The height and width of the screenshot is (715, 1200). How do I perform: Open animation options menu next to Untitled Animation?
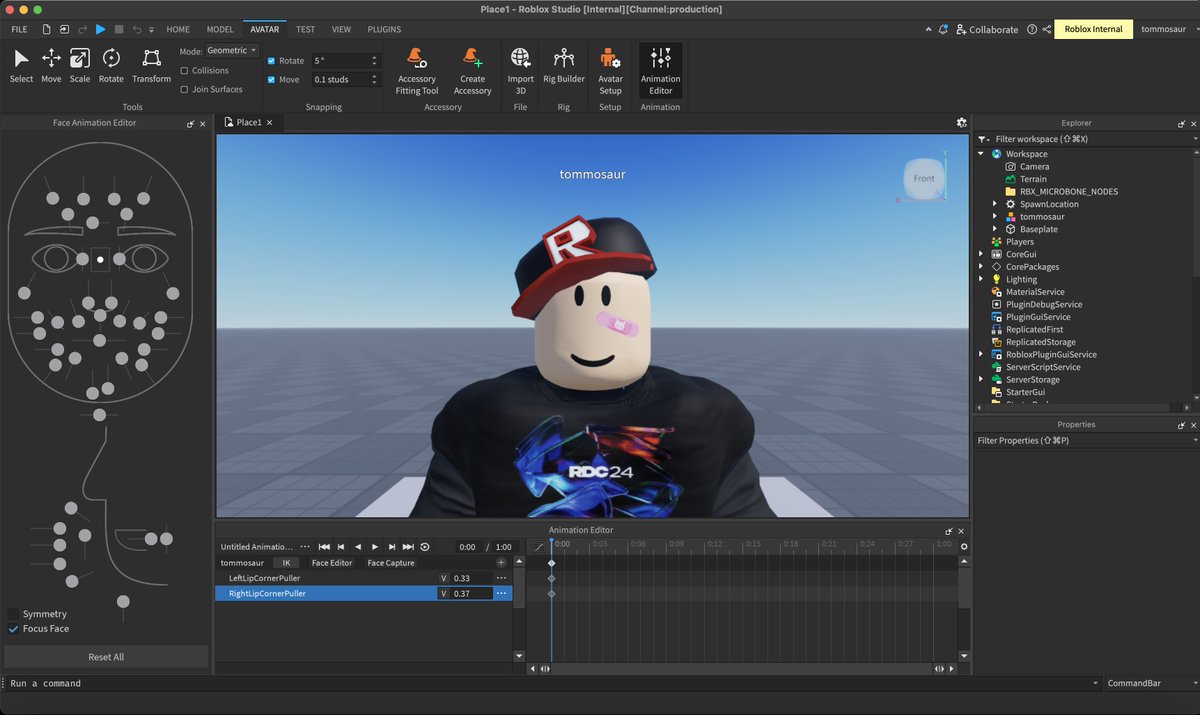point(304,547)
